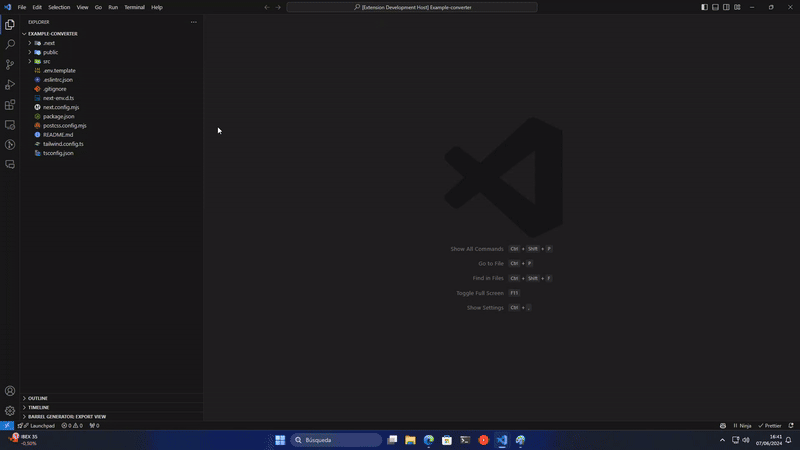This screenshot has height=450, width=800.
Task: Open tailwind.config.ts file
Action: 63,144
